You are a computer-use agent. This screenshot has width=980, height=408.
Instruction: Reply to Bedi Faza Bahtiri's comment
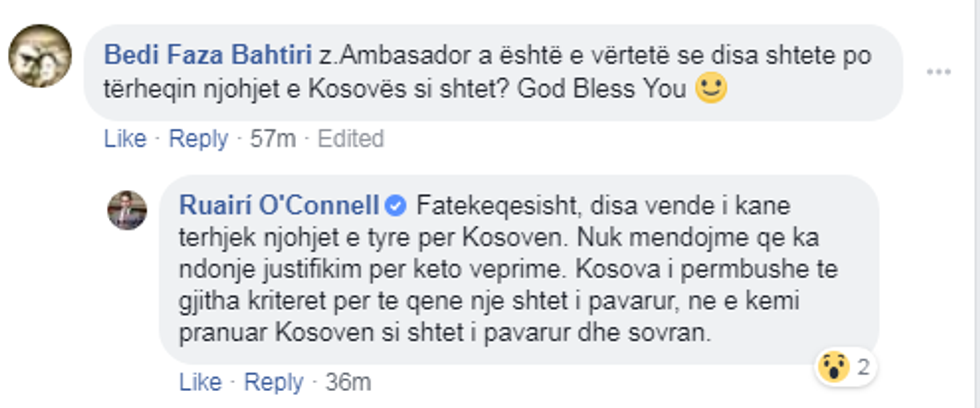(198, 139)
